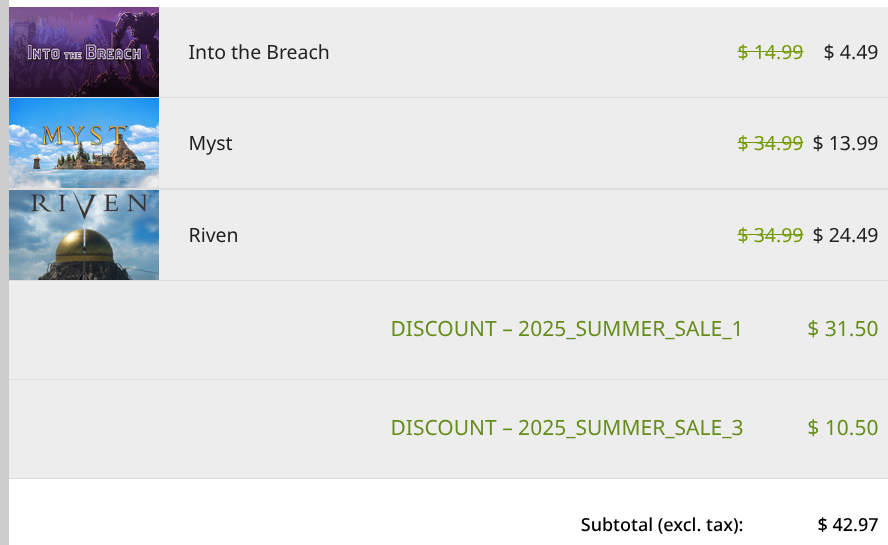Click the $42.97 subtotal amount
This screenshot has height=545, width=888.
pyautogui.click(x=848, y=525)
